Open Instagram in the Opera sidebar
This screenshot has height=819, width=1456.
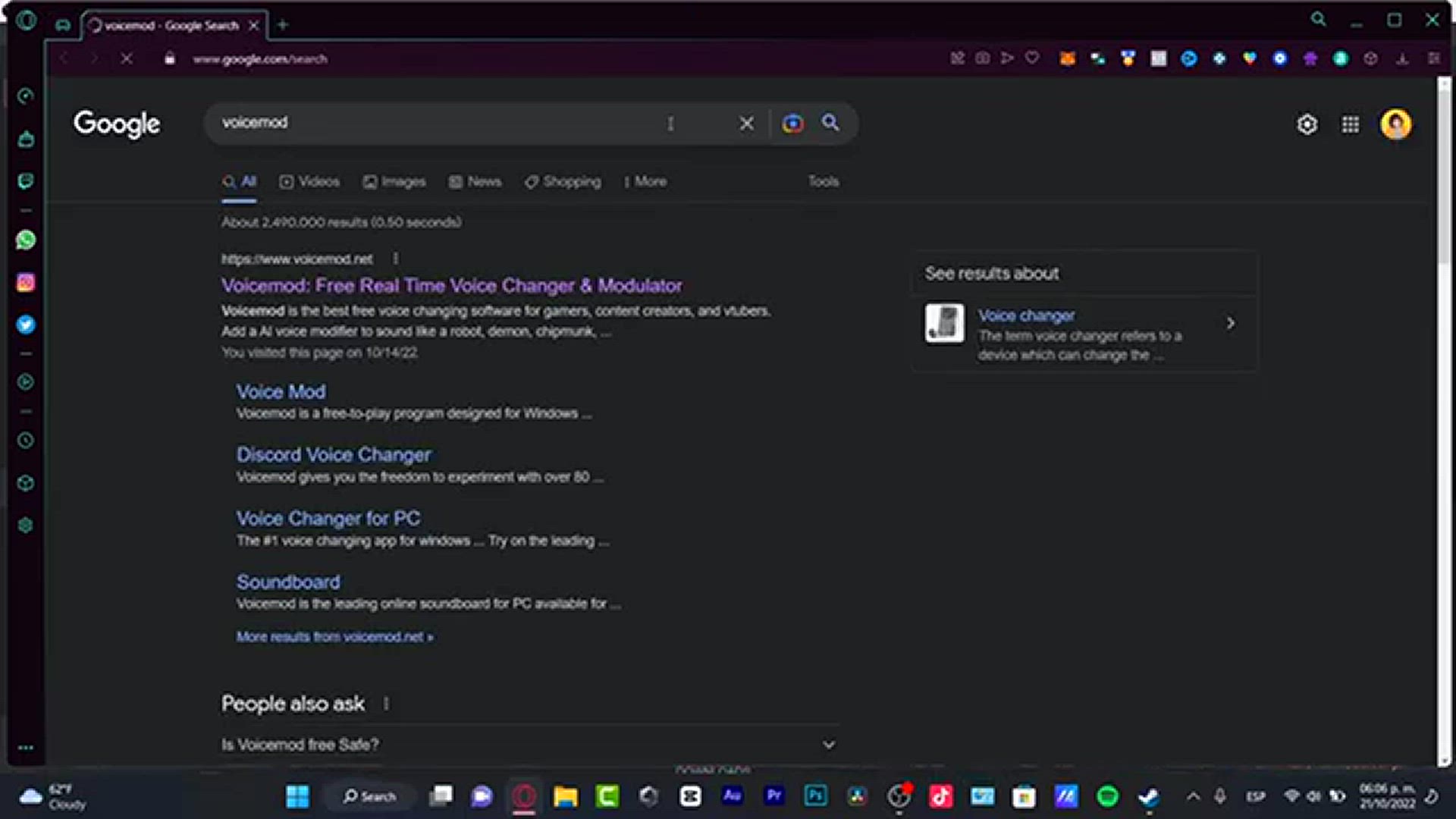(x=26, y=283)
